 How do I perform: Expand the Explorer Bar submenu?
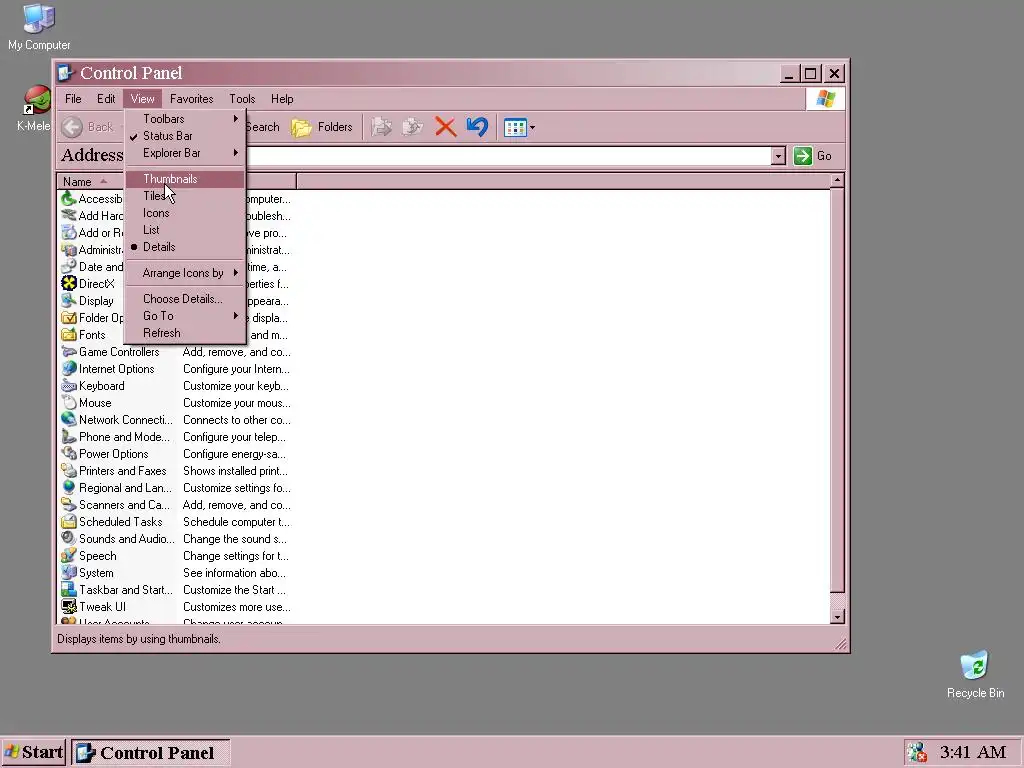(x=185, y=153)
